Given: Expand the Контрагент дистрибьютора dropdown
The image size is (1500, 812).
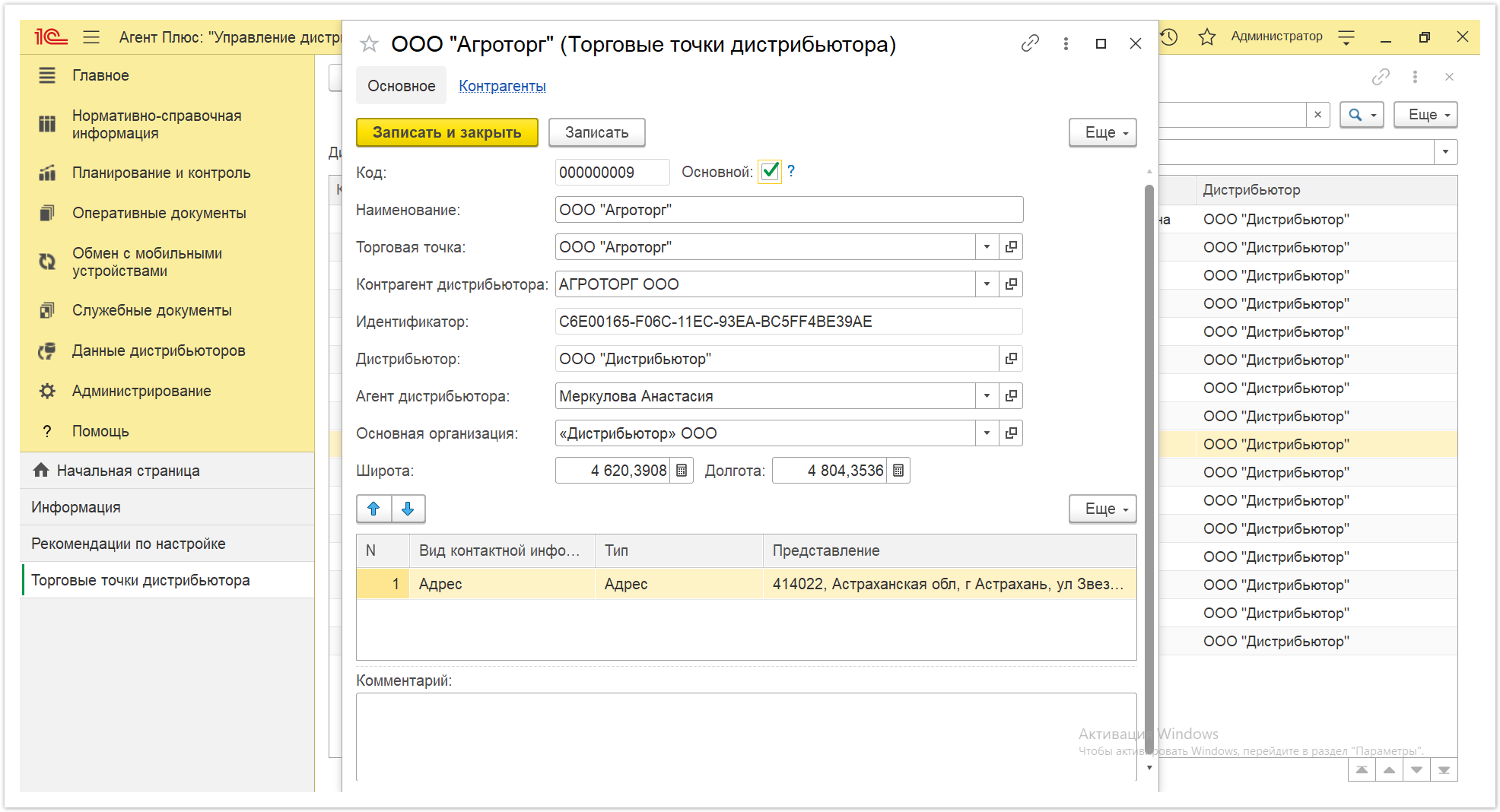Looking at the screenshot, I should point(987,284).
